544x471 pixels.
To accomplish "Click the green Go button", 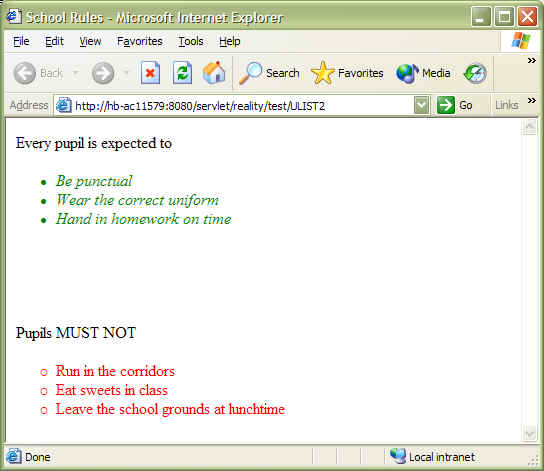I will [454, 105].
